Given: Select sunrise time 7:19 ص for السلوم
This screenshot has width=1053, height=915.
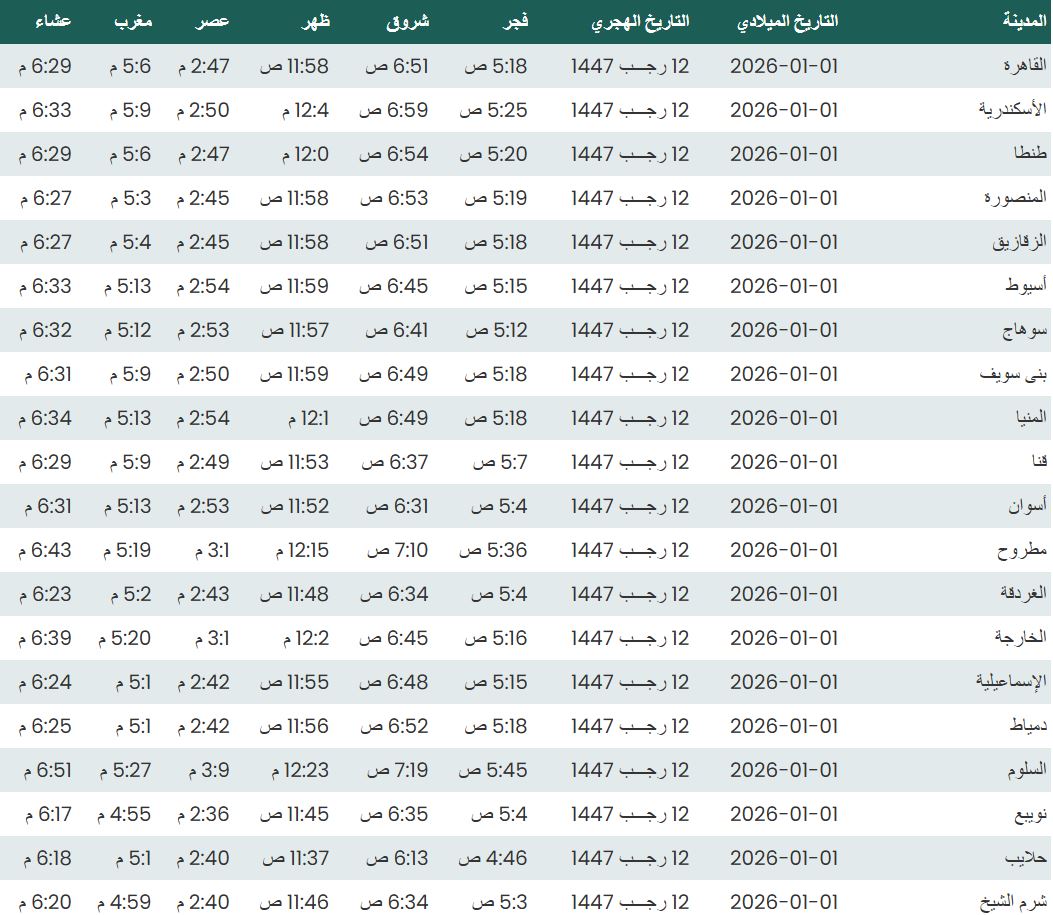Looking at the screenshot, I should tap(398, 770).
